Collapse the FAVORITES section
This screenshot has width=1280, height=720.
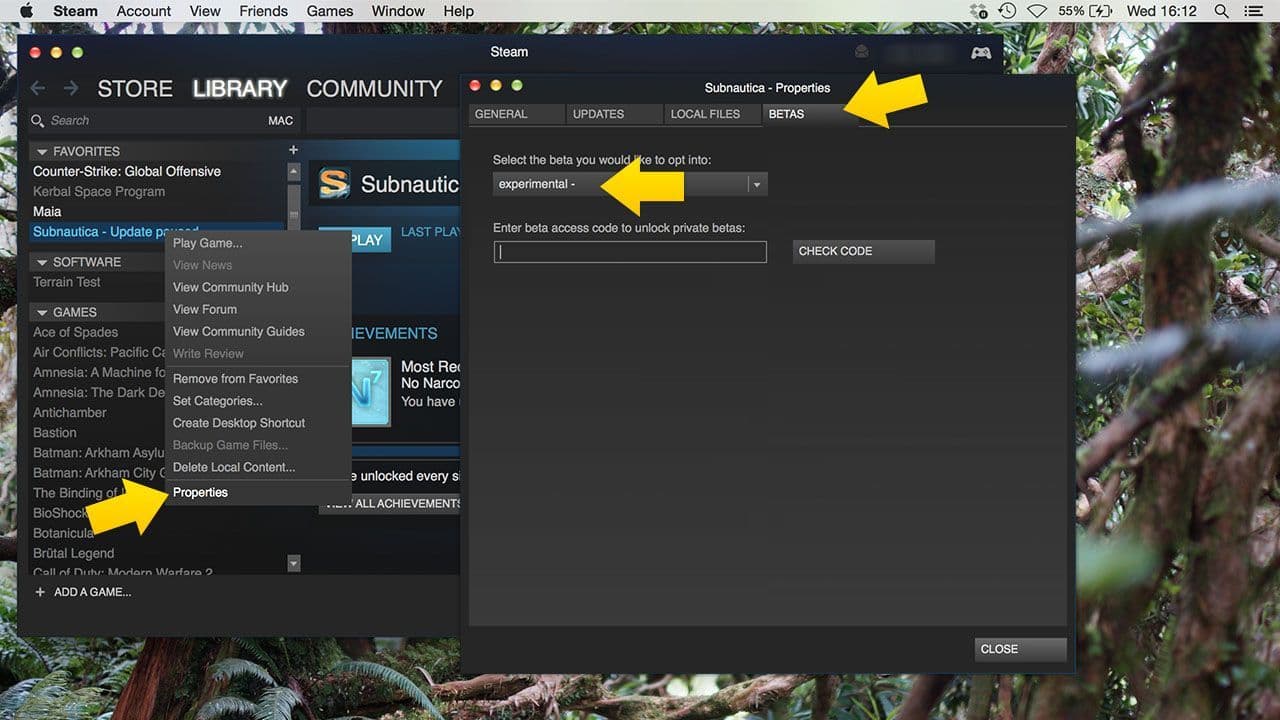coord(42,151)
